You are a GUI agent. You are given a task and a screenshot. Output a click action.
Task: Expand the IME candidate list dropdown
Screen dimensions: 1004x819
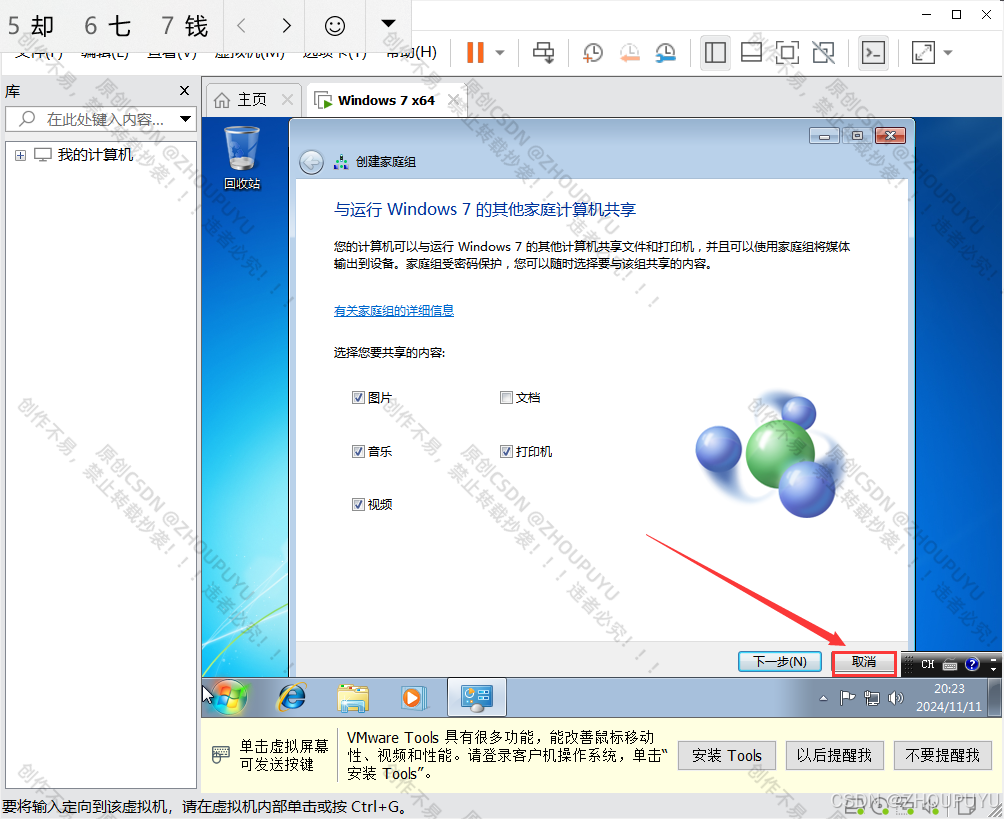388,24
